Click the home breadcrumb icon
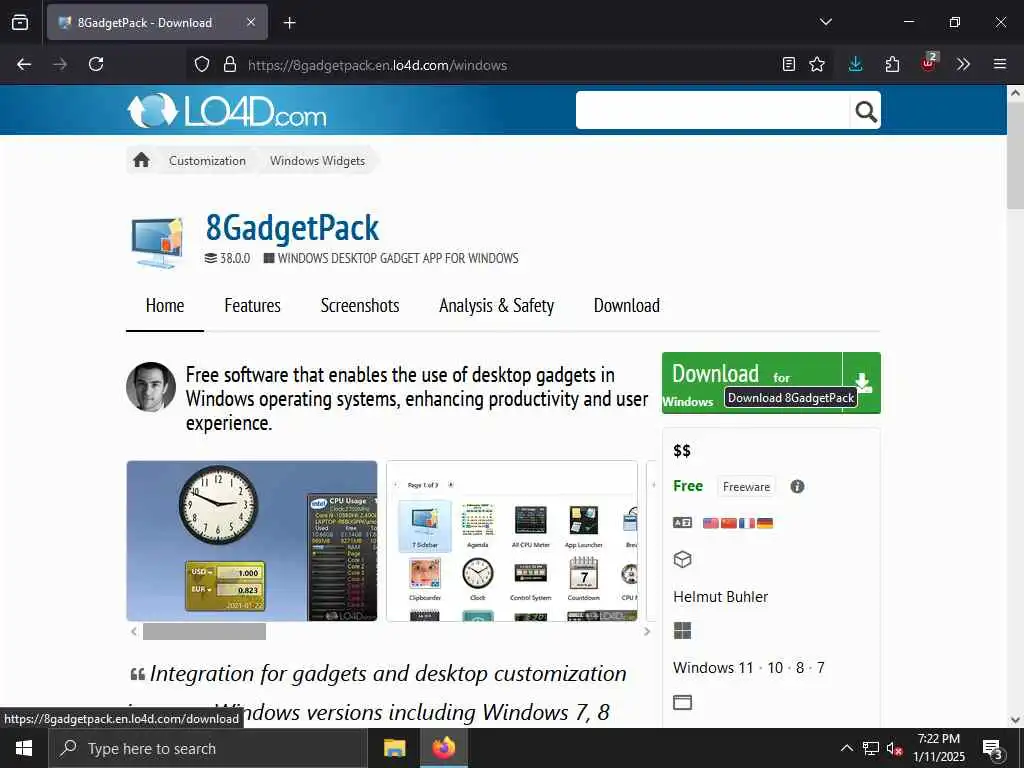The image size is (1024, 768). pyautogui.click(x=141, y=160)
